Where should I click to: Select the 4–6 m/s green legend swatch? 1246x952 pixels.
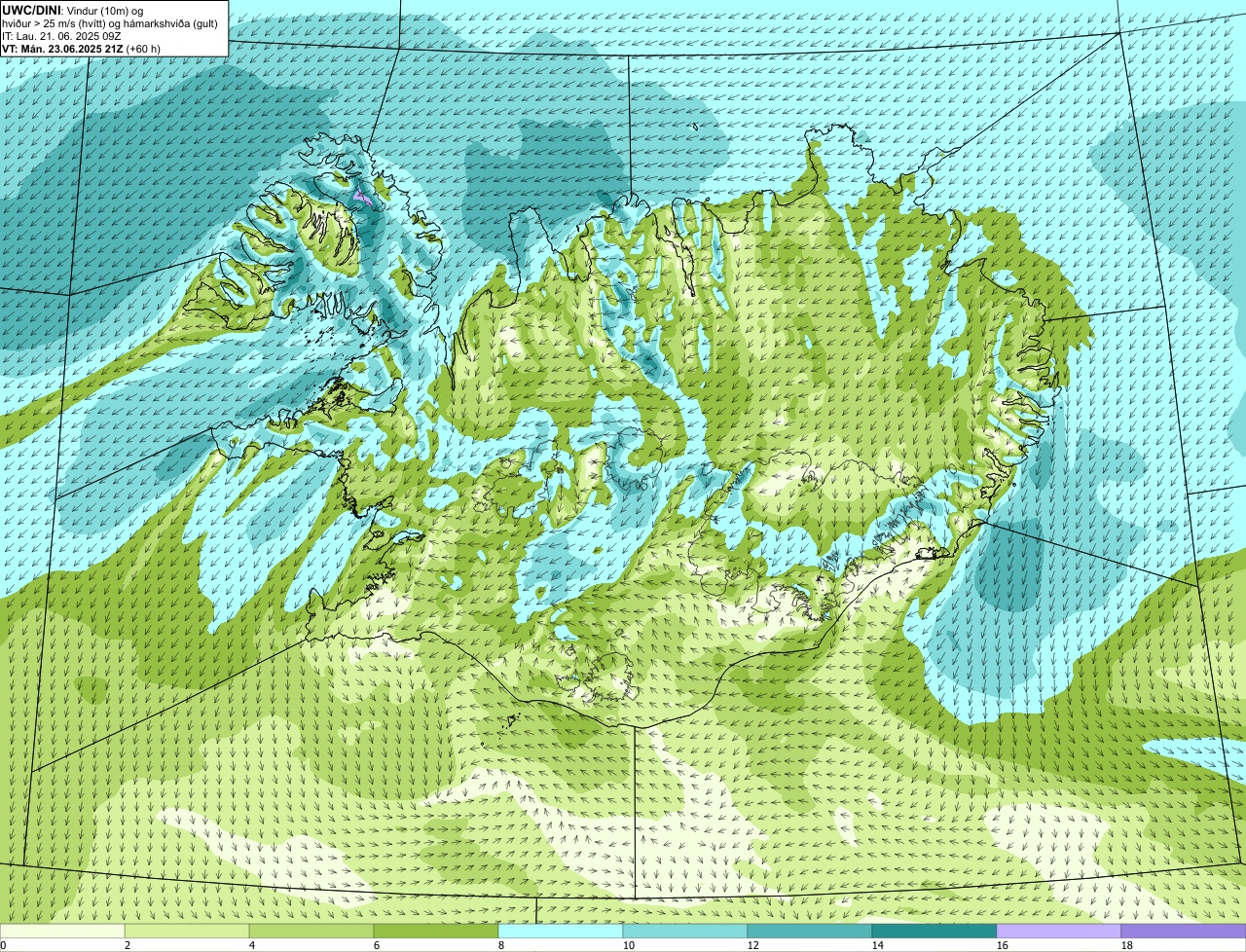point(311,931)
